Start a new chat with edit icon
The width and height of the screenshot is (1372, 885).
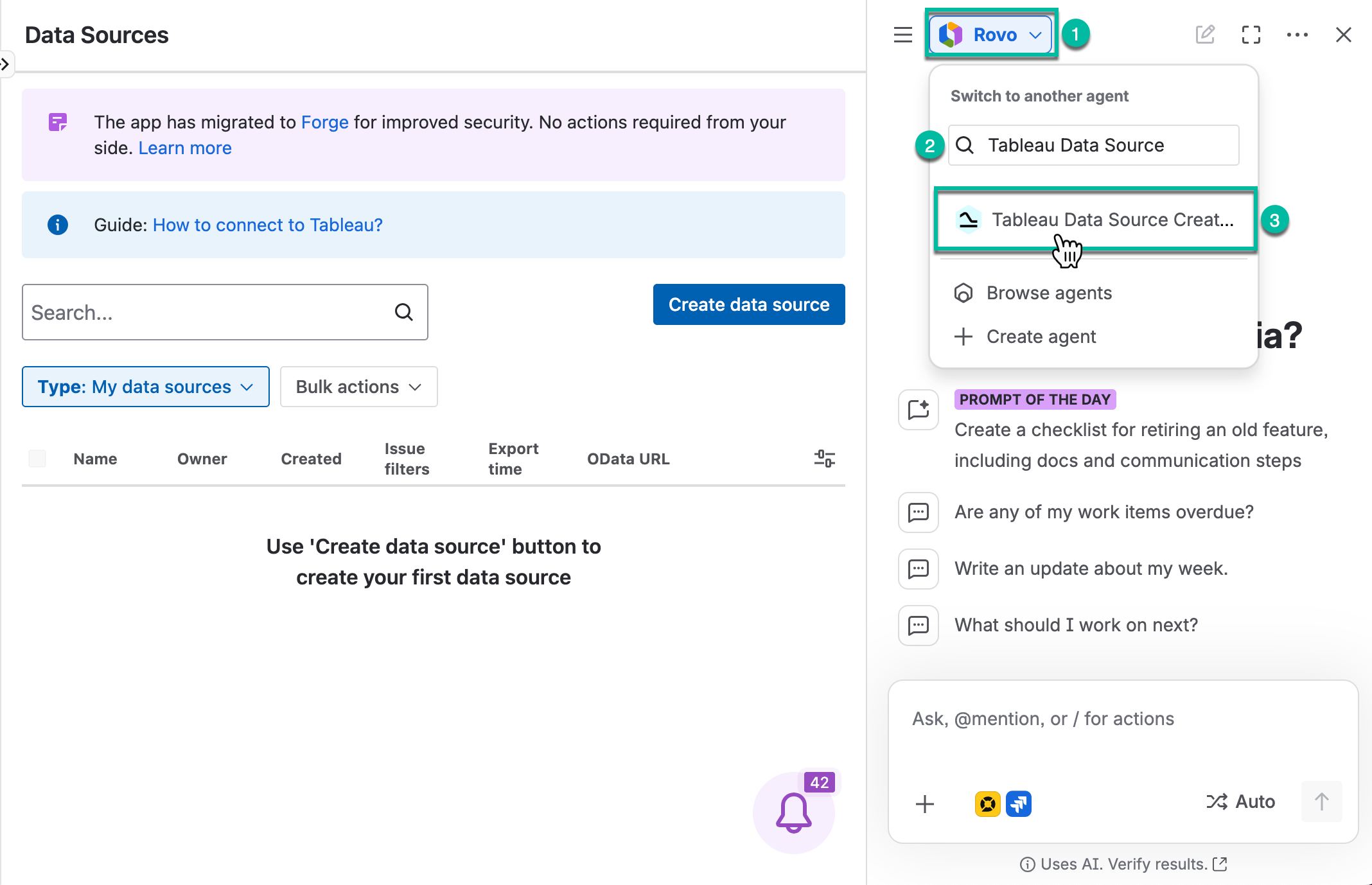pos(1205,35)
